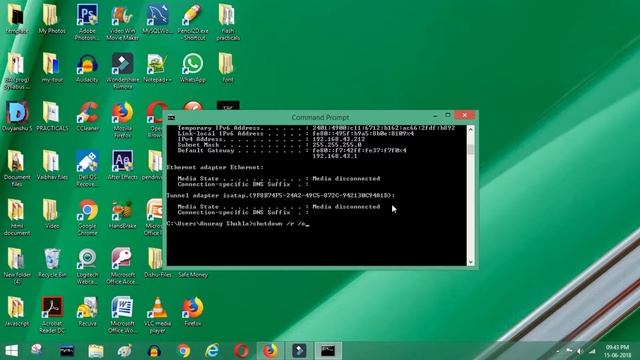
Task: Click the Command Prompt scroll up arrow
Action: [471, 129]
